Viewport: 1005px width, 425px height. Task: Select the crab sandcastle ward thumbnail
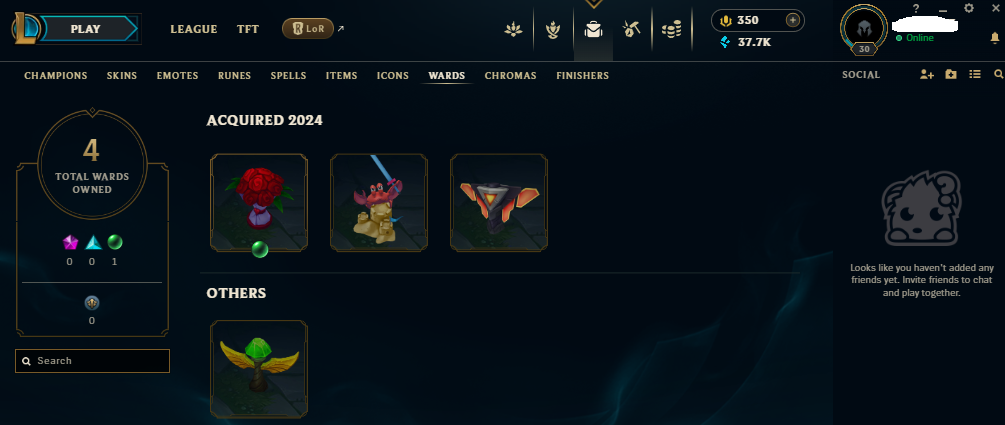(379, 203)
